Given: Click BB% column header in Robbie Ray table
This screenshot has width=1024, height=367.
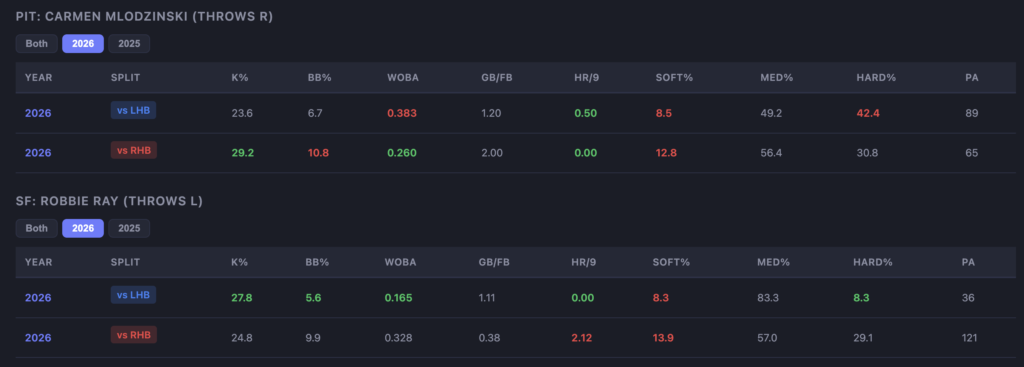Looking at the screenshot, I should pos(317,262).
